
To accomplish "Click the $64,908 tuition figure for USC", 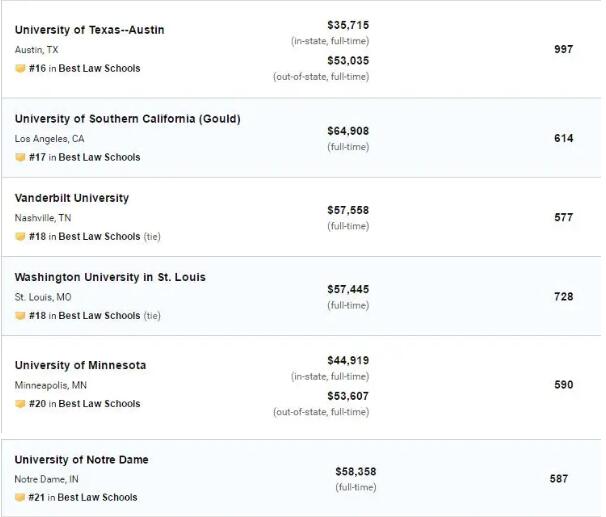I will pos(348,131).
